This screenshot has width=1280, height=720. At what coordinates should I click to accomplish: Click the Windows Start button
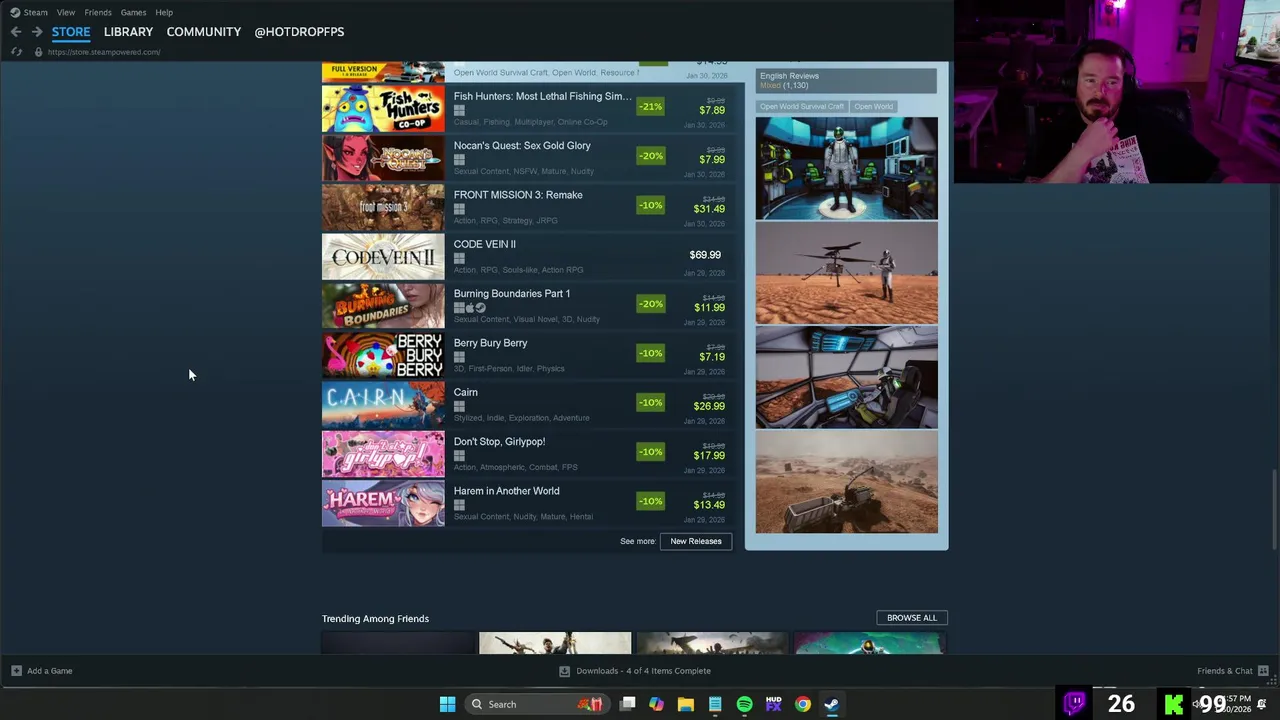pos(447,704)
